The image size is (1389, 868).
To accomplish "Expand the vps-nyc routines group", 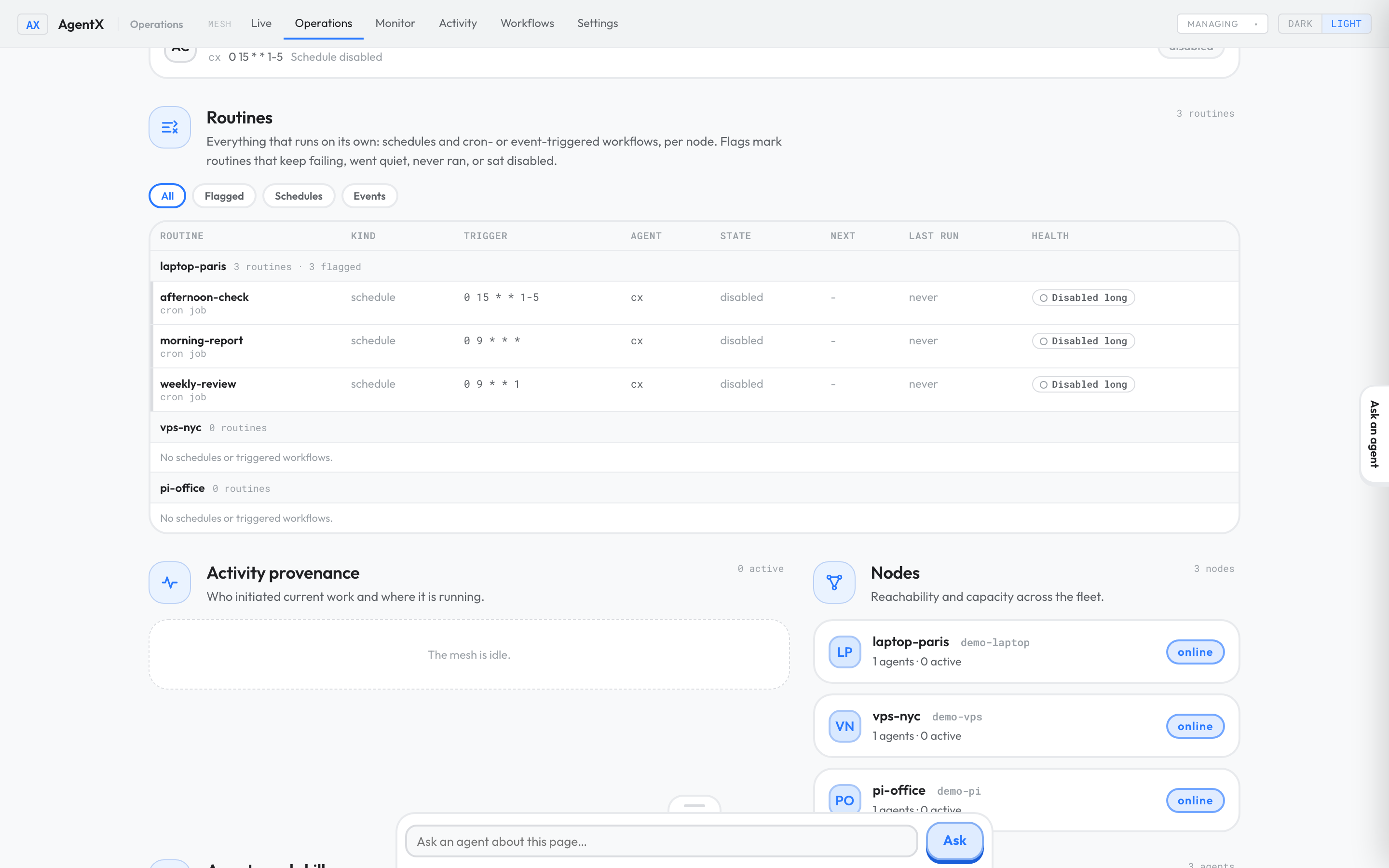I will (x=694, y=428).
